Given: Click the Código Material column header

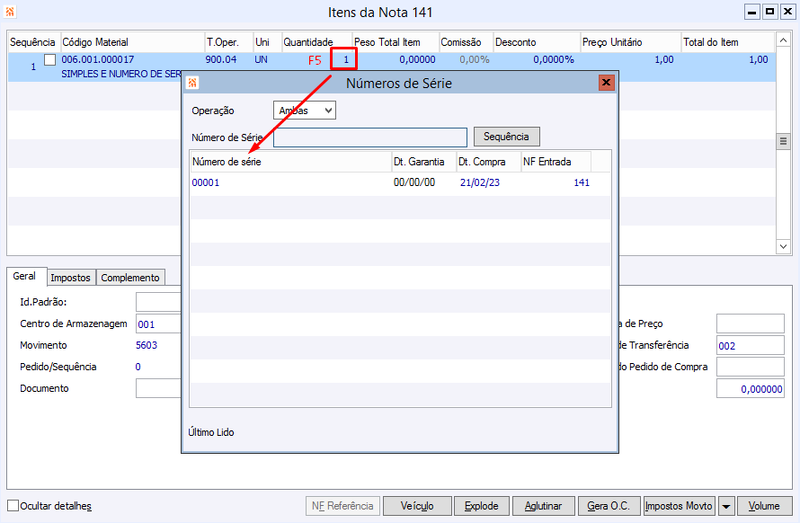Looking at the screenshot, I should click(133, 42).
